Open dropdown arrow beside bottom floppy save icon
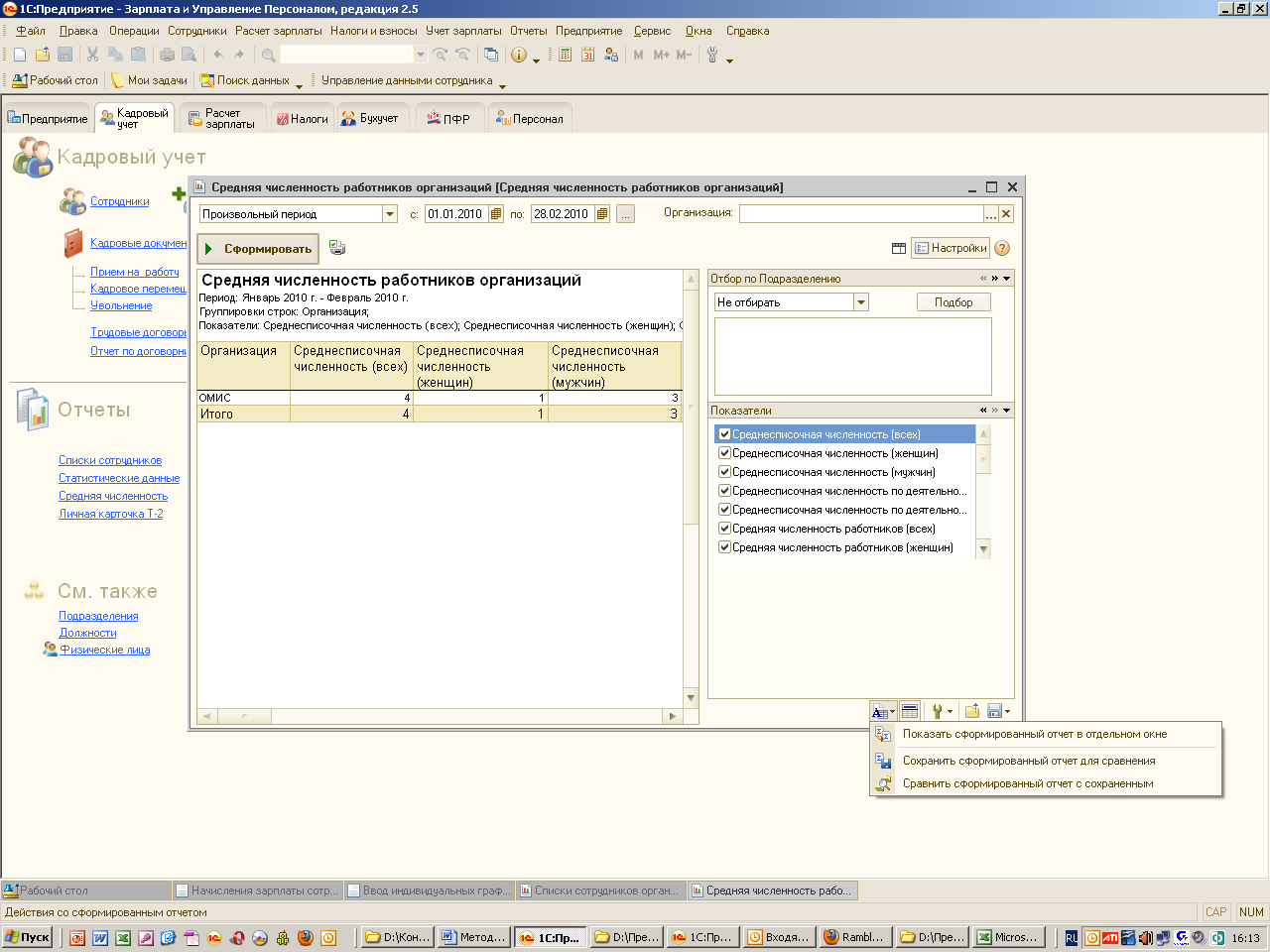The image size is (1270, 952). [x=1007, y=712]
